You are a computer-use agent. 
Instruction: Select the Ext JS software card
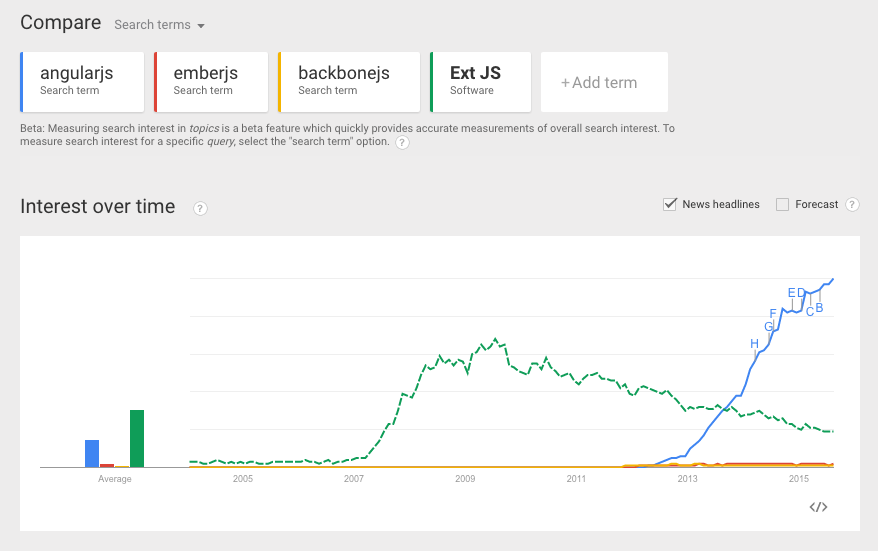(x=480, y=82)
